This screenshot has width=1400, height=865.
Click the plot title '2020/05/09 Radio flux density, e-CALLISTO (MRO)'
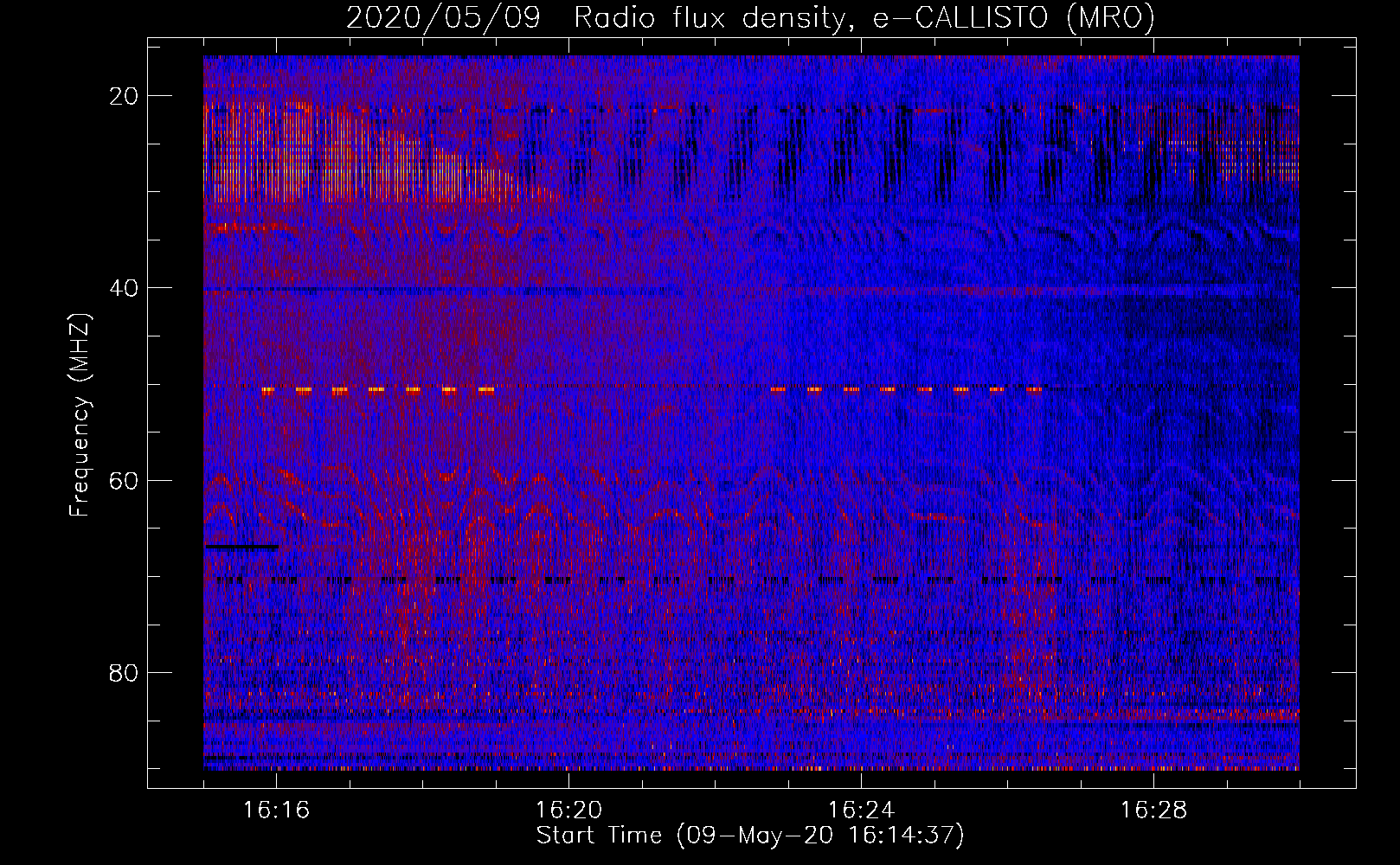click(750, 17)
